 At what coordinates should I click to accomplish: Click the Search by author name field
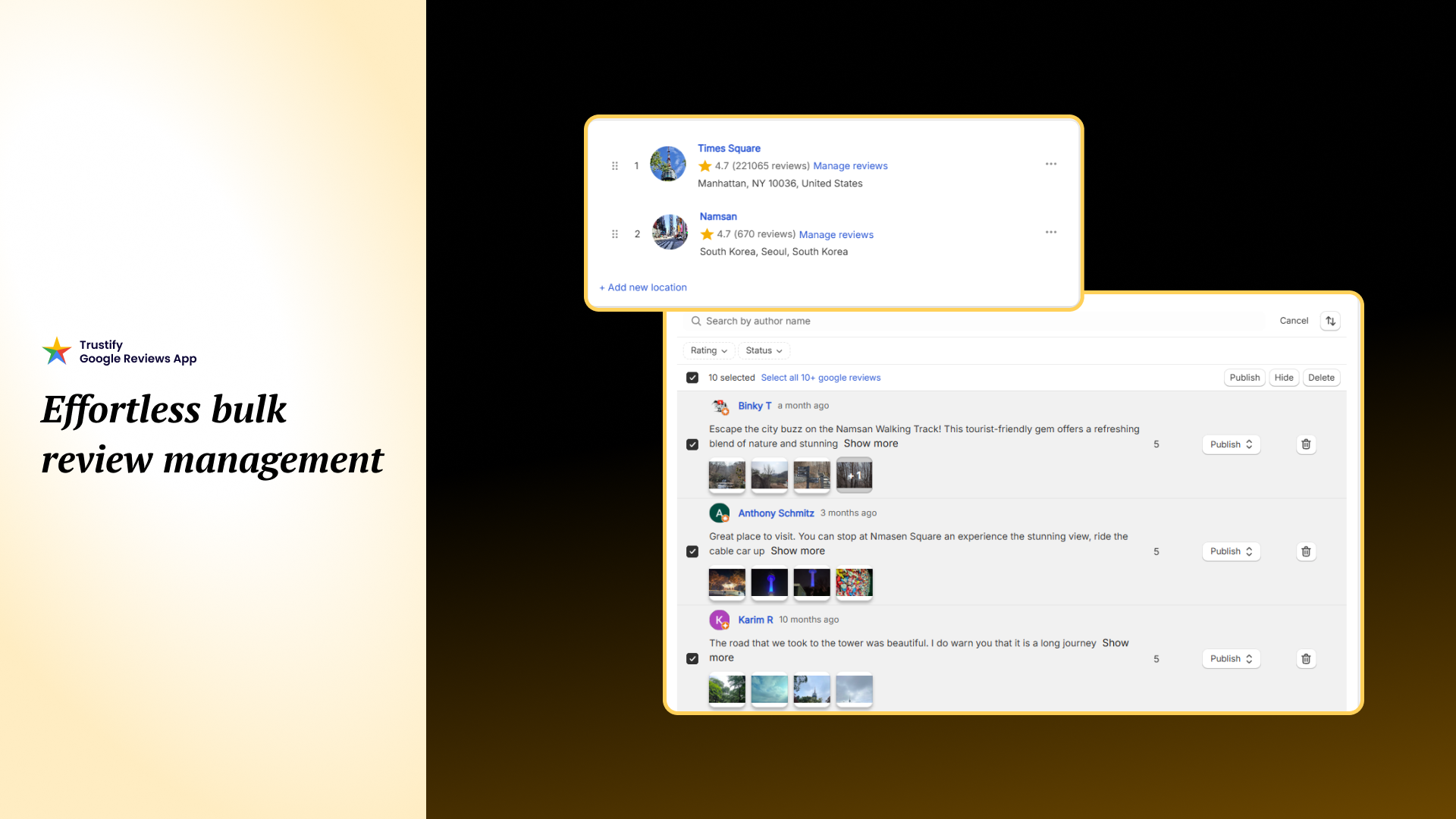coord(758,321)
